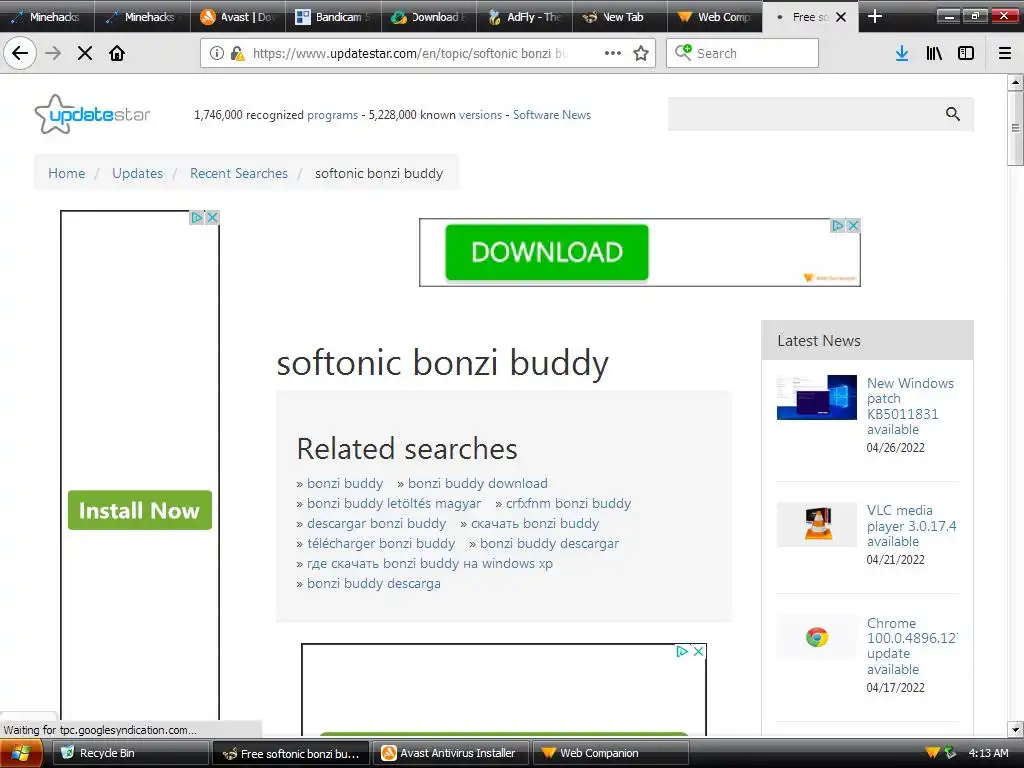The width and height of the screenshot is (1024, 768).
Task: Click the Firefox address bar URL
Action: [x=409, y=53]
